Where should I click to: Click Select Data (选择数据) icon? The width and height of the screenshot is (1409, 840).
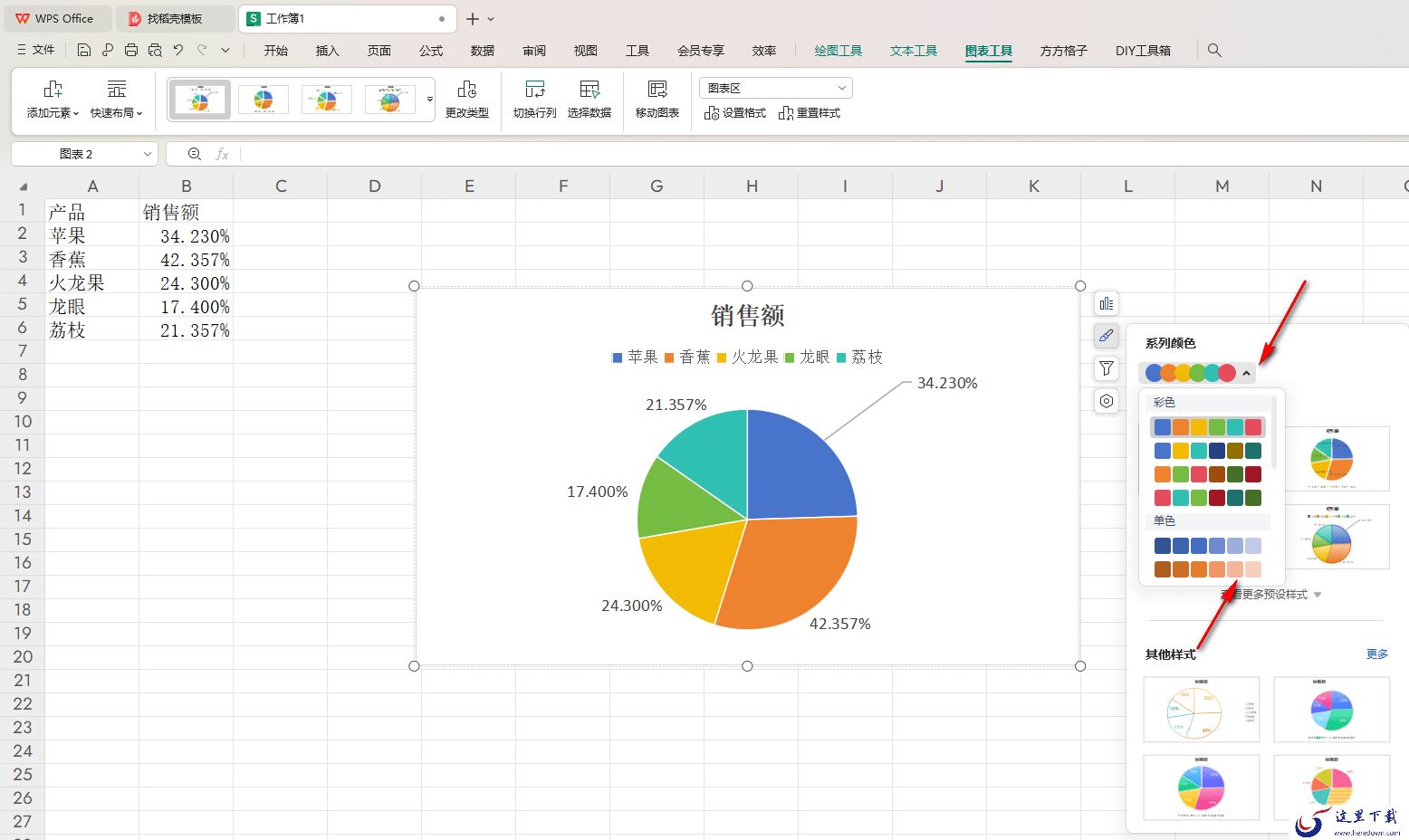point(589,89)
